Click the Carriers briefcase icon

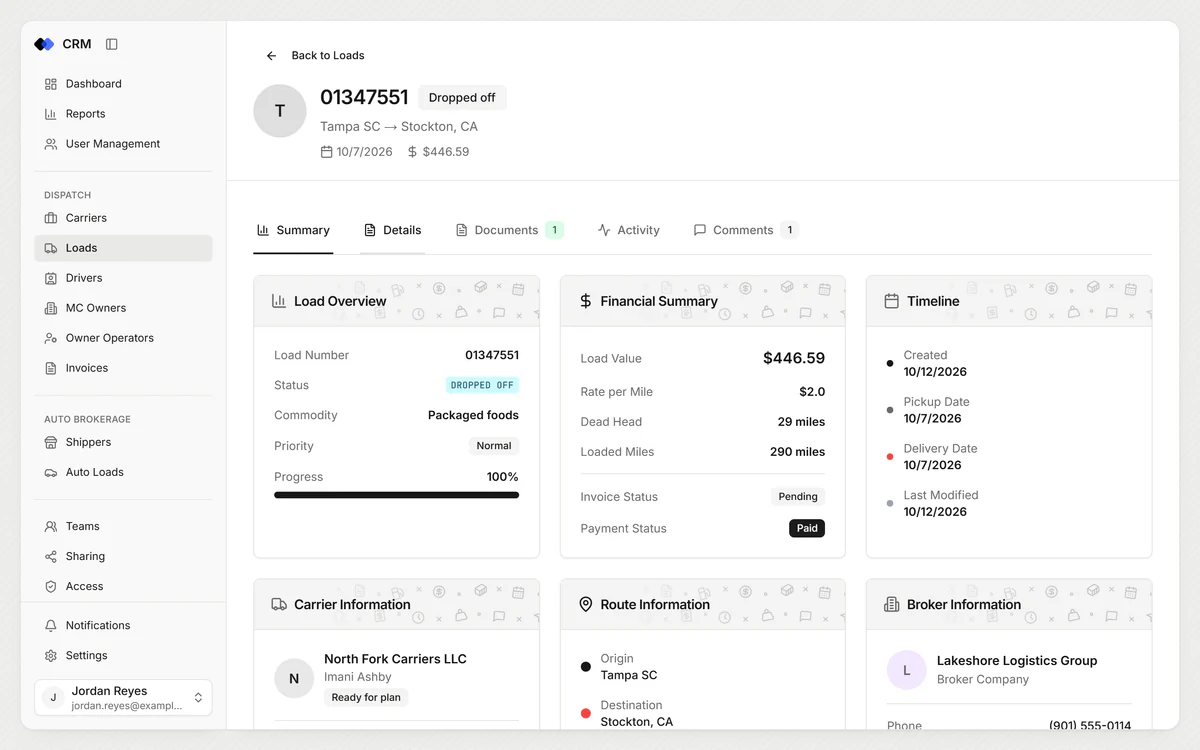(51, 218)
